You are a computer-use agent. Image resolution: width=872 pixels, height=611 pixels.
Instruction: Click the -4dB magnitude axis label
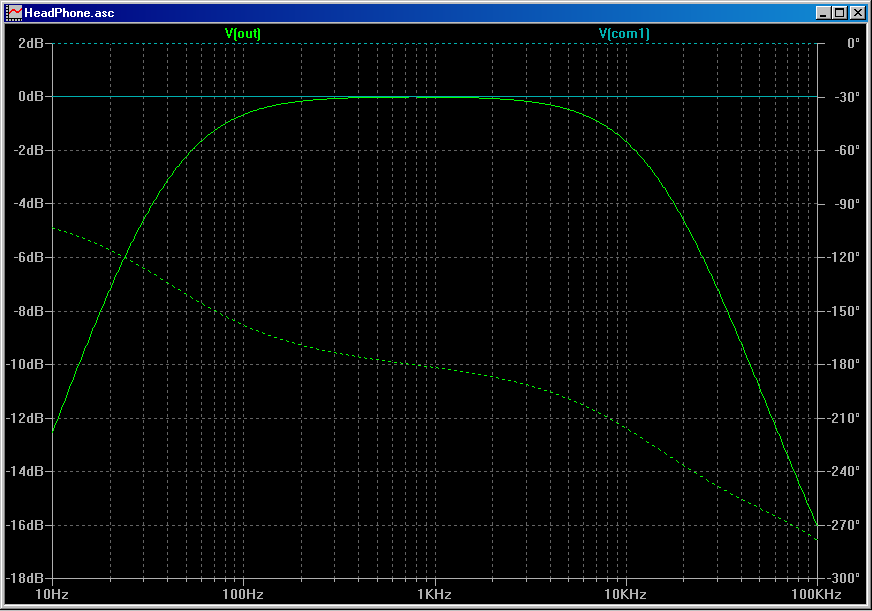[x=28, y=203]
